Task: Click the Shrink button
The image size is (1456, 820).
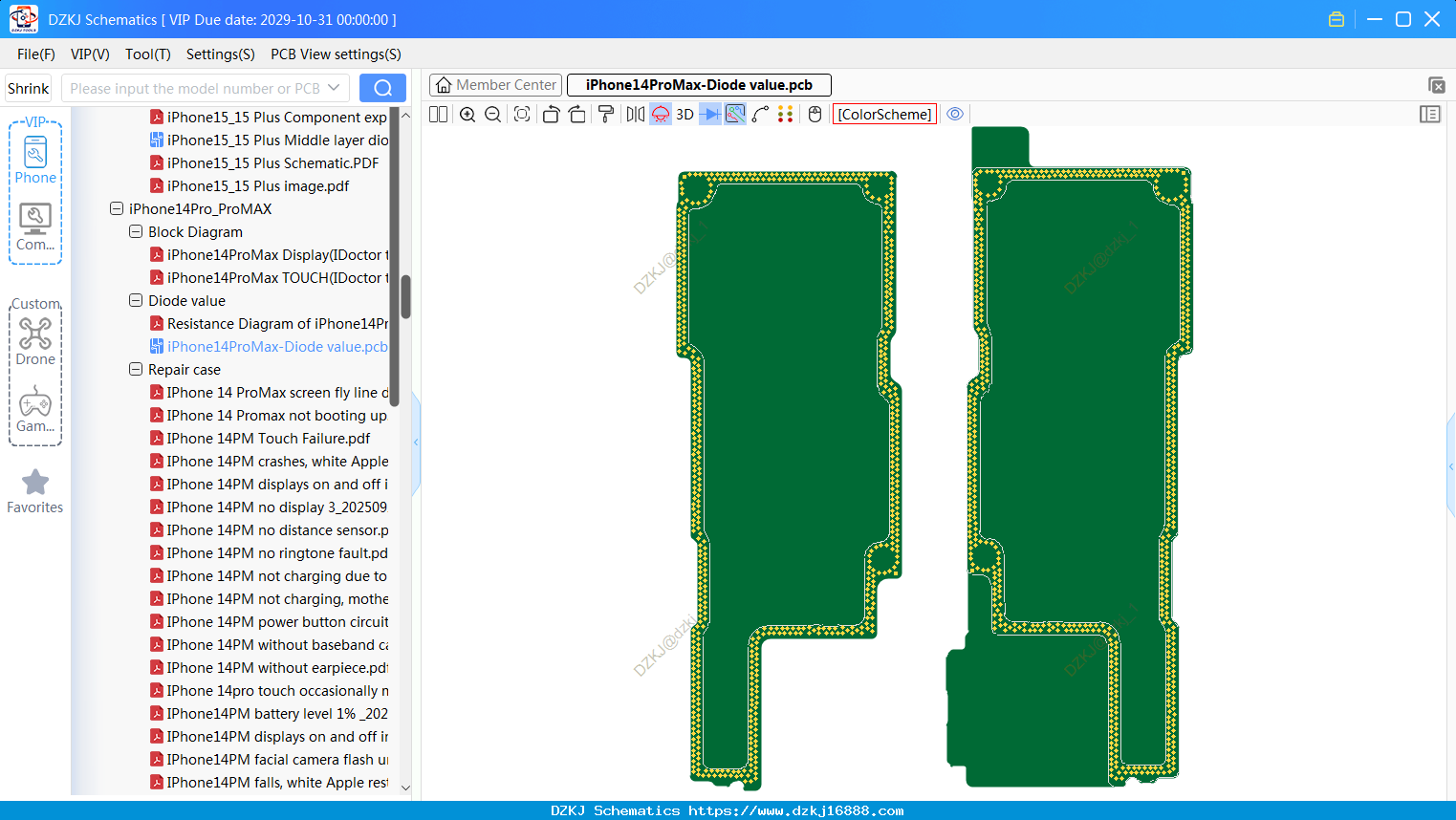Action: click(x=29, y=88)
